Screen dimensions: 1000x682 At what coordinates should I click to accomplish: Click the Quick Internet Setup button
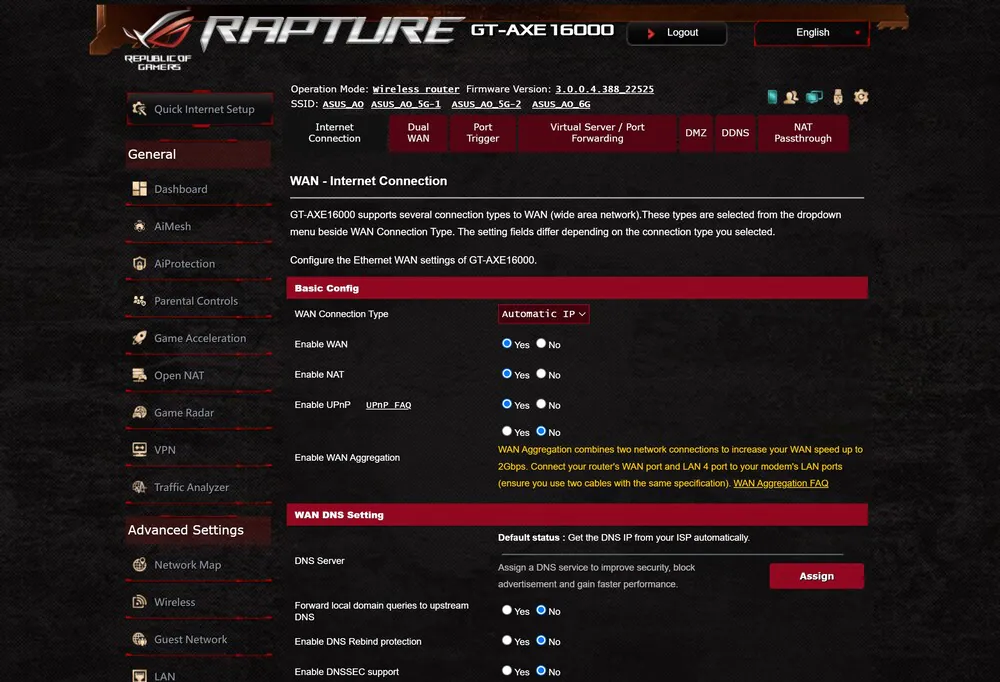(200, 109)
